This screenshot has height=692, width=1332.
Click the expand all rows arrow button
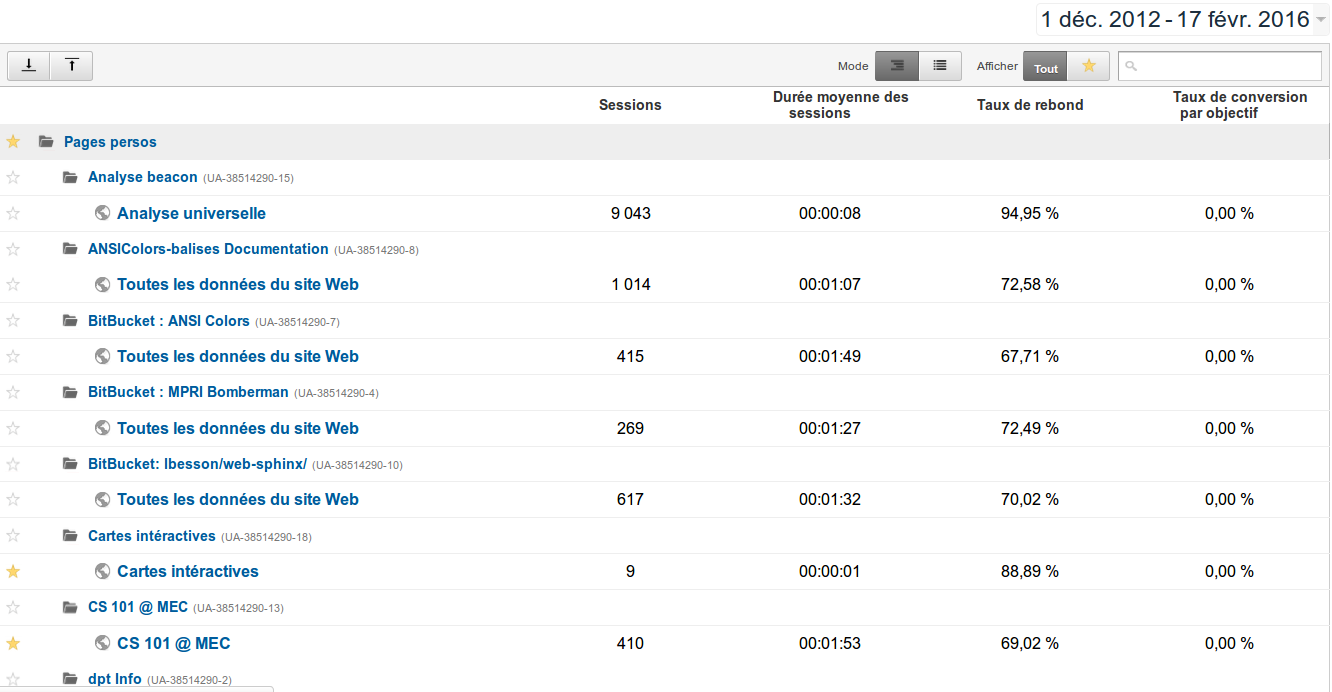pos(29,66)
